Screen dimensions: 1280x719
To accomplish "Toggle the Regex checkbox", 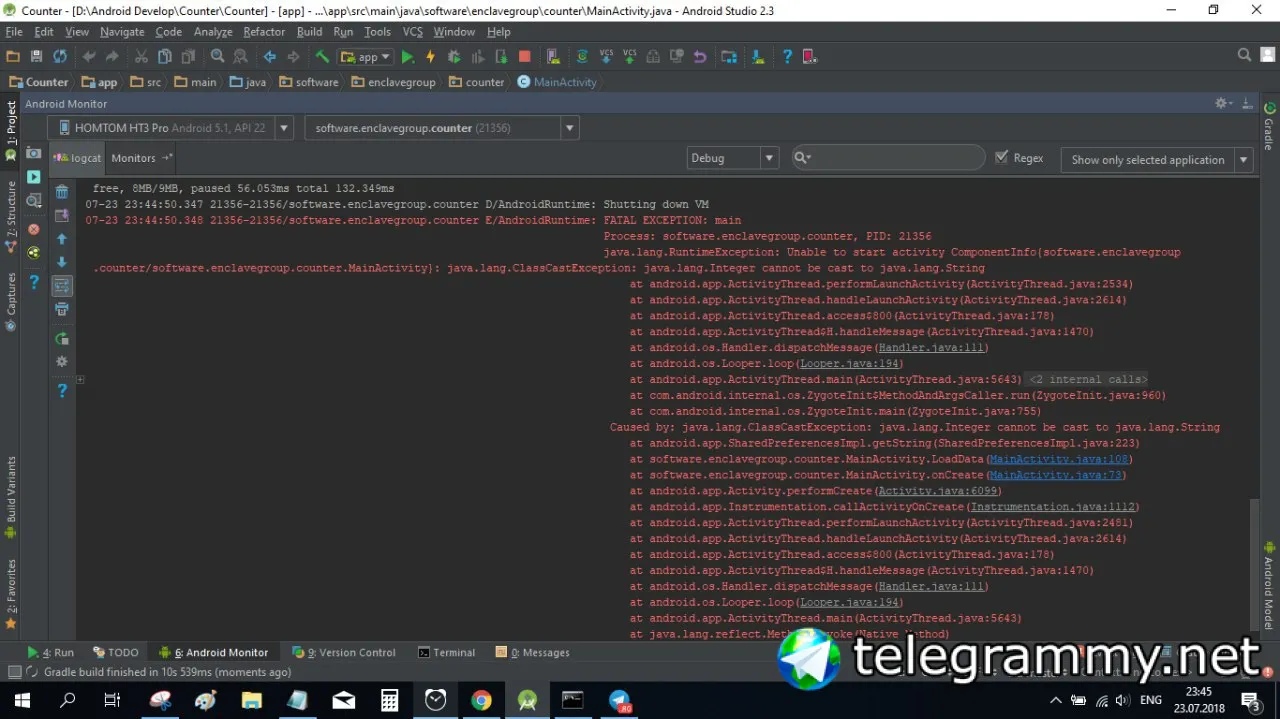I will tap(1002, 157).
